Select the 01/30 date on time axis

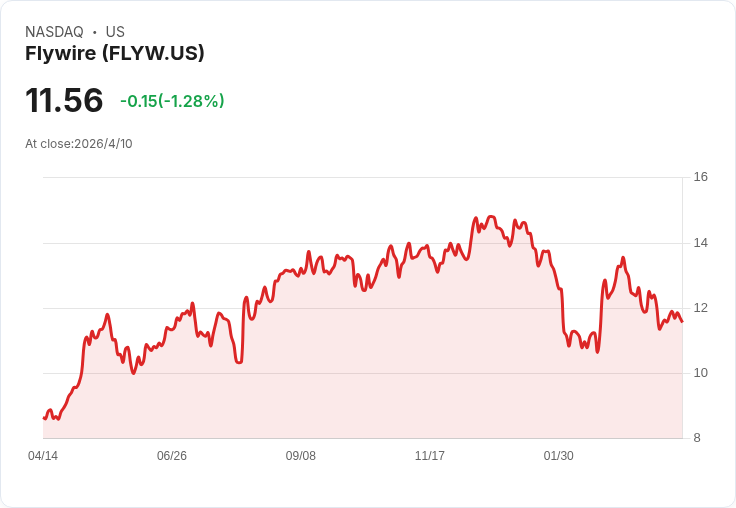[x=559, y=456]
